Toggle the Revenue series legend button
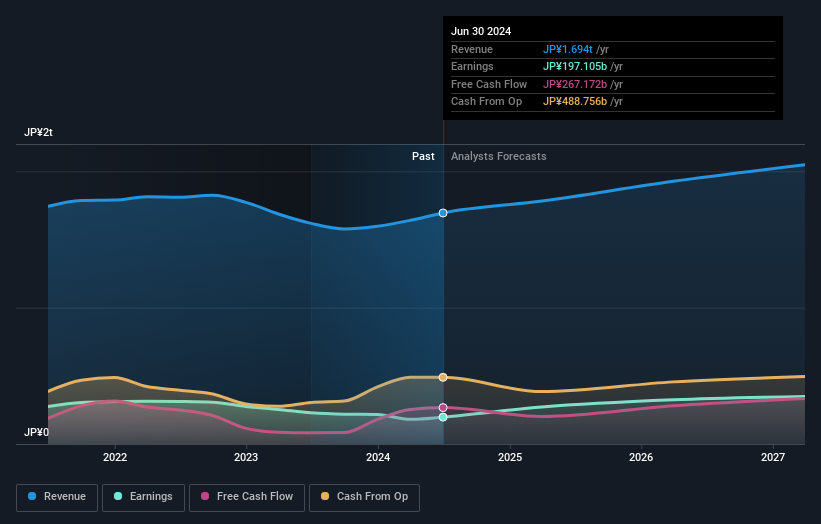 pyautogui.click(x=57, y=497)
